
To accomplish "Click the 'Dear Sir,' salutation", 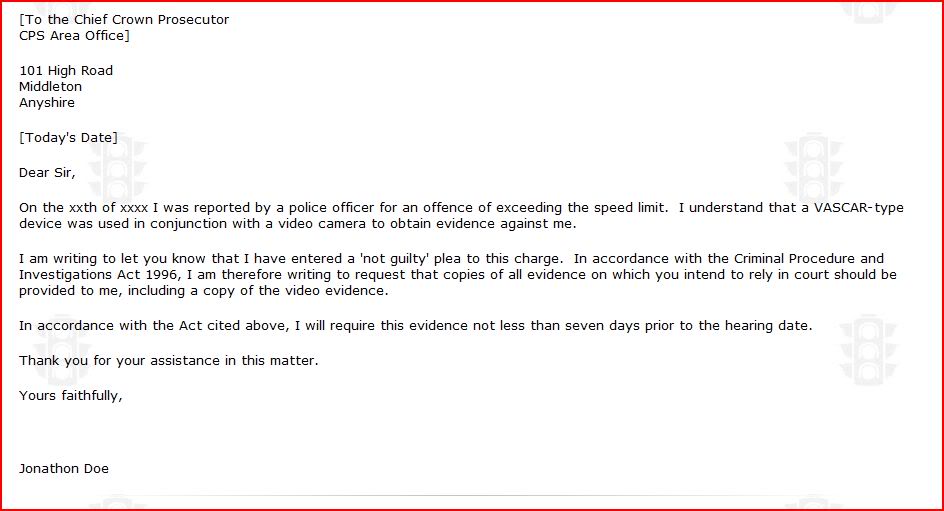I will pyautogui.click(x=47, y=173).
